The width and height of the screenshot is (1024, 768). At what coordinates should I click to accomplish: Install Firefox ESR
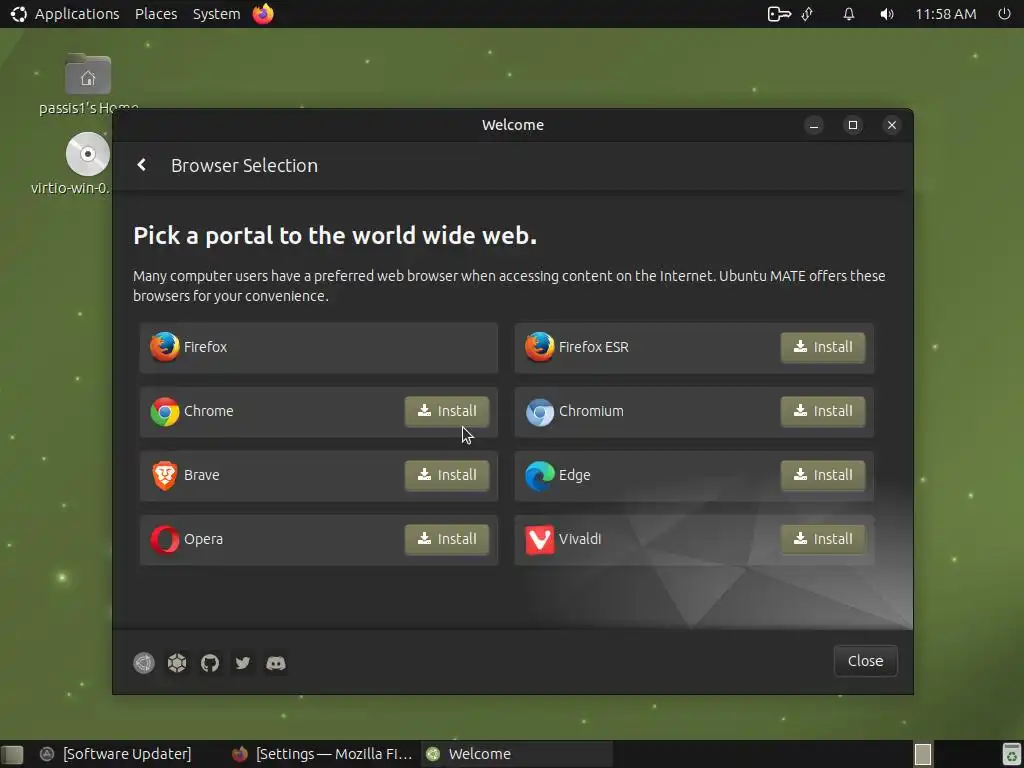(x=822, y=347)
